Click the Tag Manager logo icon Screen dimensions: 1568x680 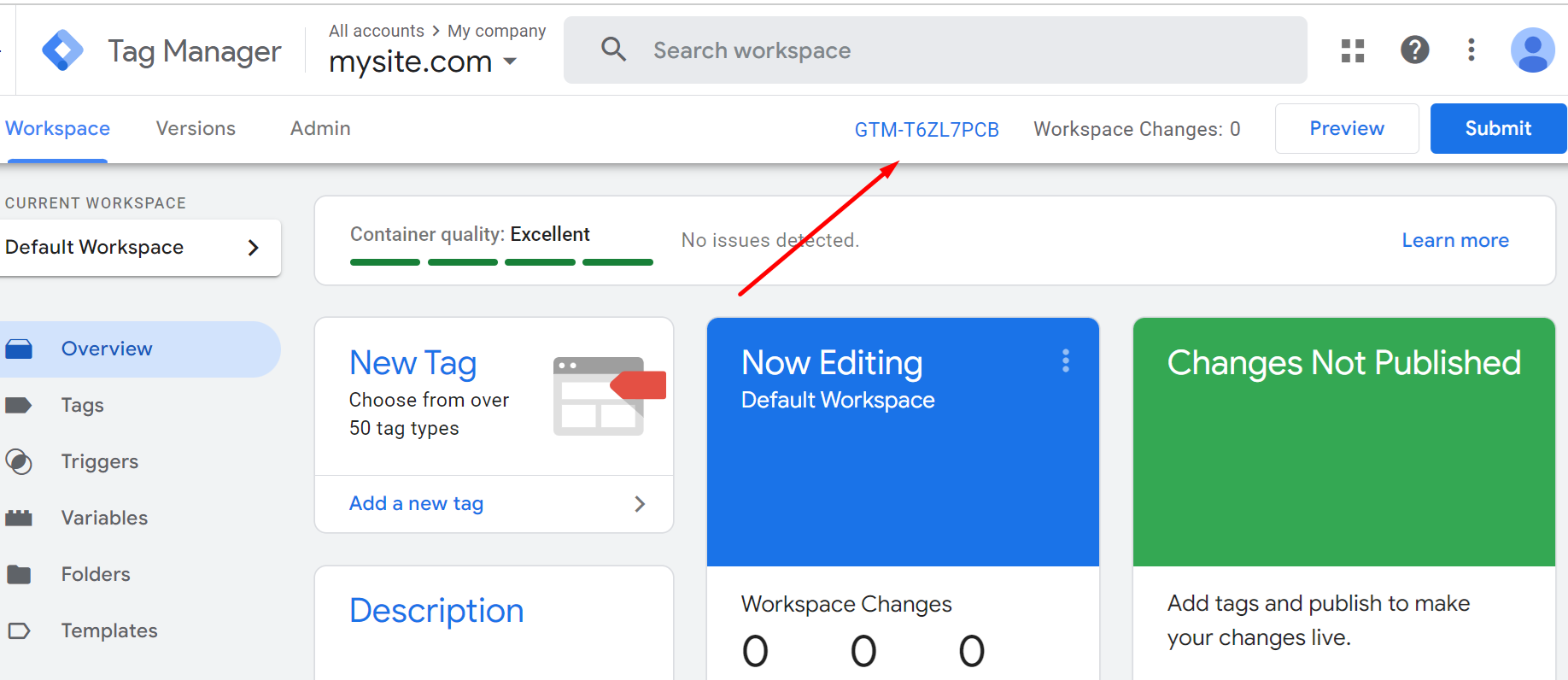click(62, 50)
